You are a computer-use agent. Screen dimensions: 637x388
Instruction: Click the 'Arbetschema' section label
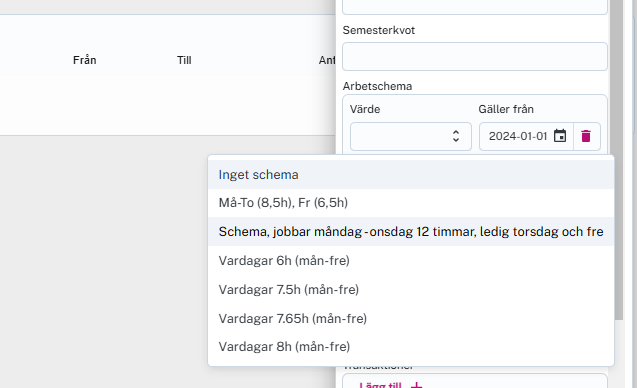[x=377, y=86]
